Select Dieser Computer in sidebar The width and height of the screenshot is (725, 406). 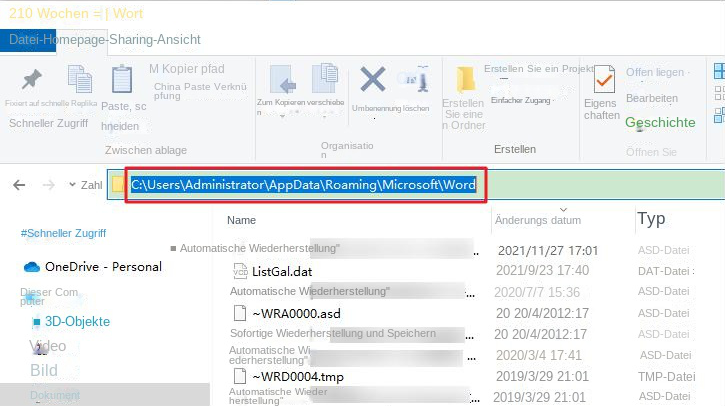49,296
